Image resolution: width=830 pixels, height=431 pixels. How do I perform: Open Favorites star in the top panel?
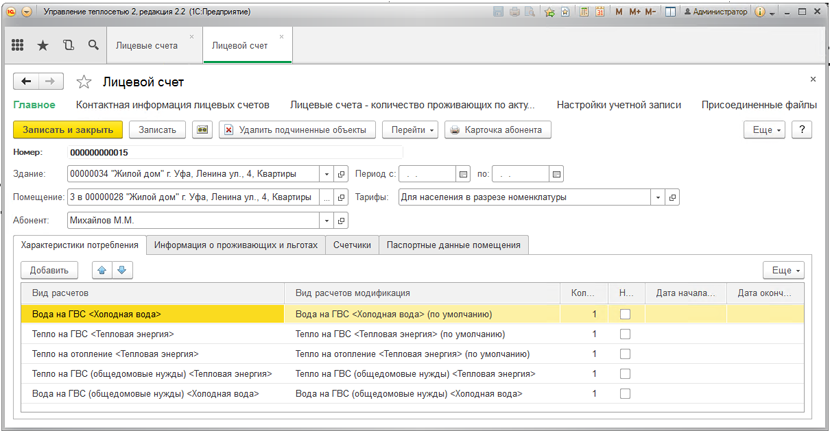pos(43,46)
